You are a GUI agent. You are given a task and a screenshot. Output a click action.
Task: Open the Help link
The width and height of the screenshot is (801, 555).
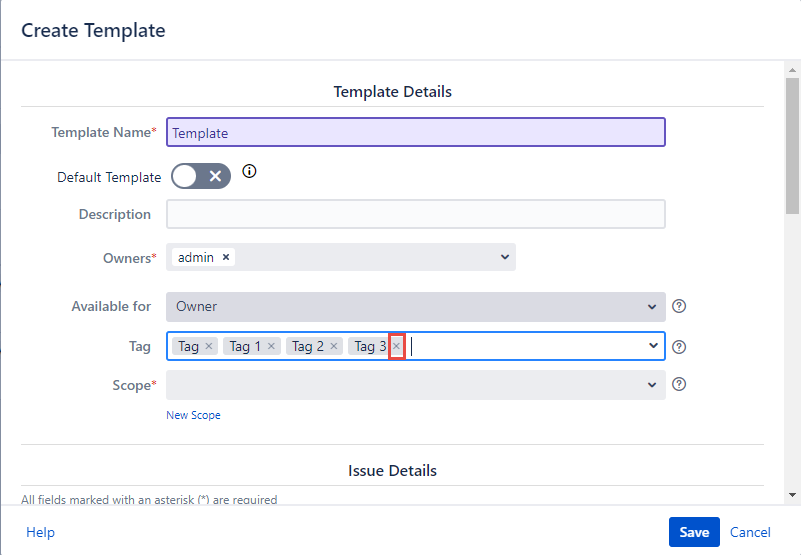(x=40, y=532)
